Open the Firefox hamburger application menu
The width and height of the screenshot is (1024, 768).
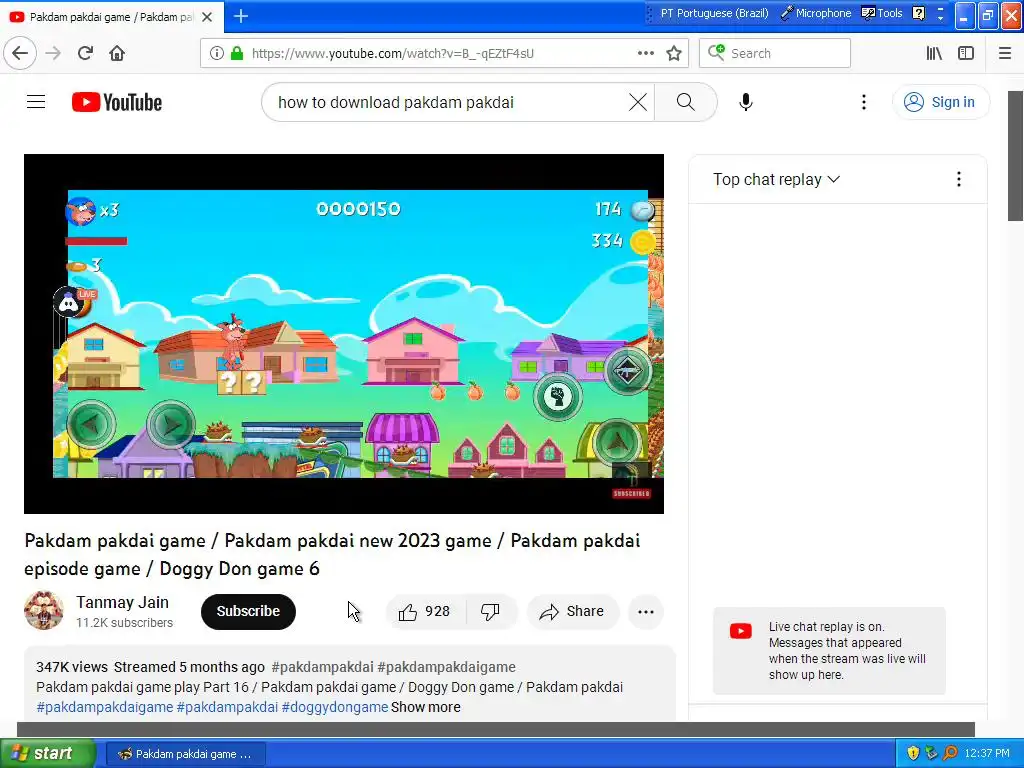point(1005,53)
